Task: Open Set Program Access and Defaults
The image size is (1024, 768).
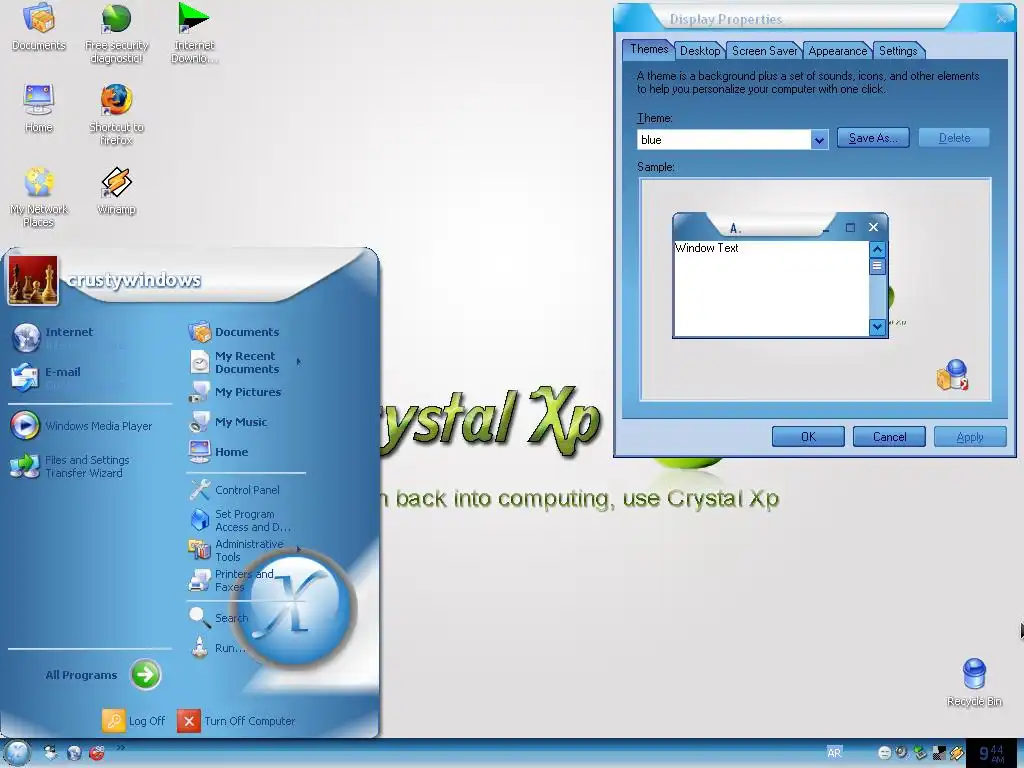Action: tap(240, 520)
